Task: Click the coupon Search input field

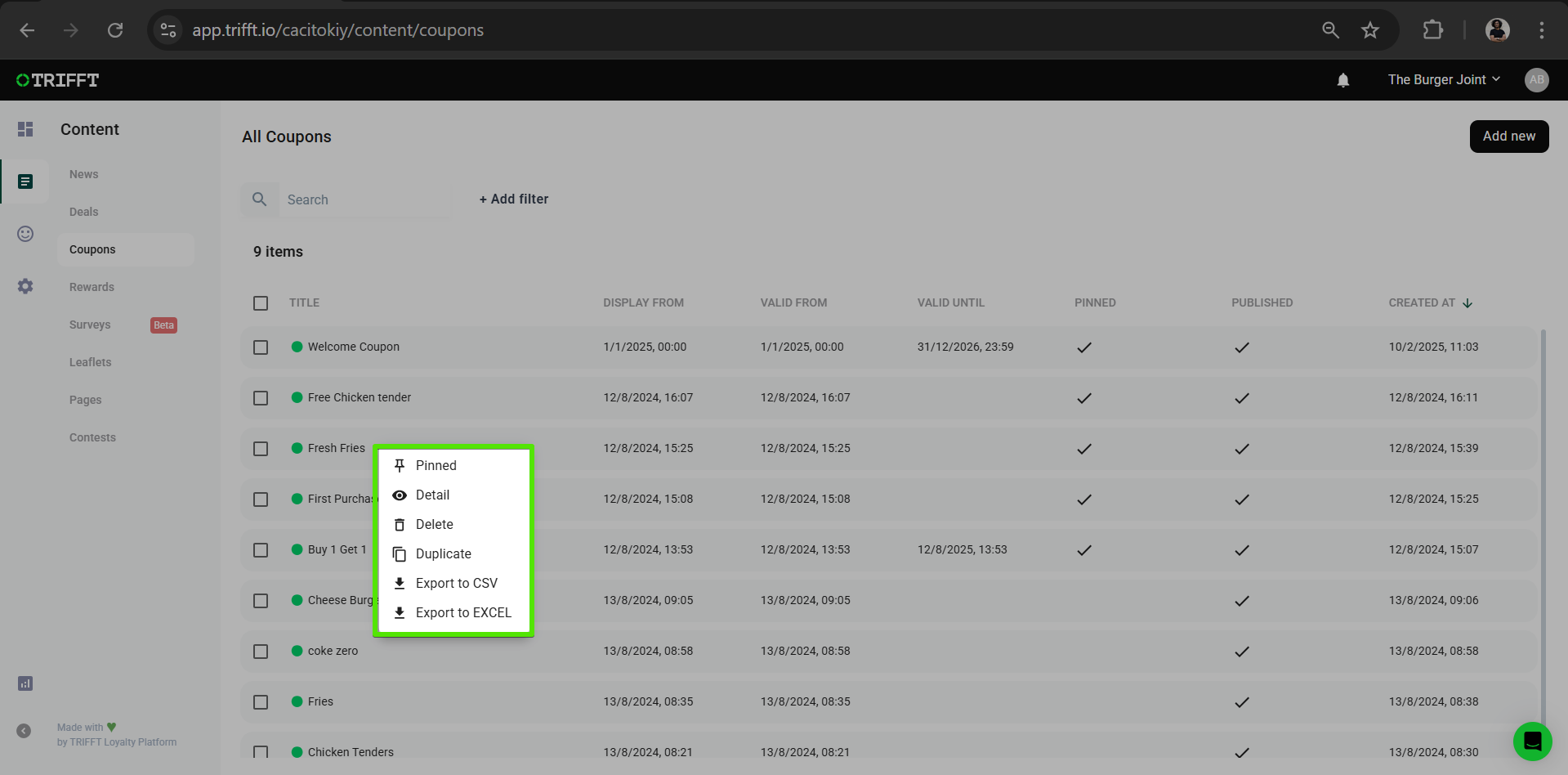Action: pos(368,199)
